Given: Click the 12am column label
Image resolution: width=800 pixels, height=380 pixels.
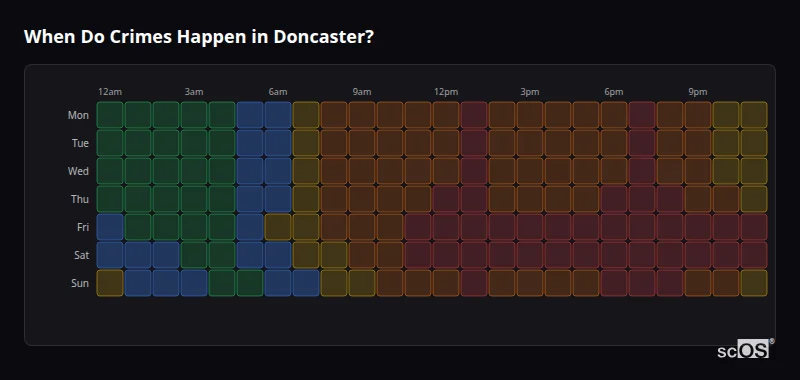Looking at the screenshot, I should point(110,92).
